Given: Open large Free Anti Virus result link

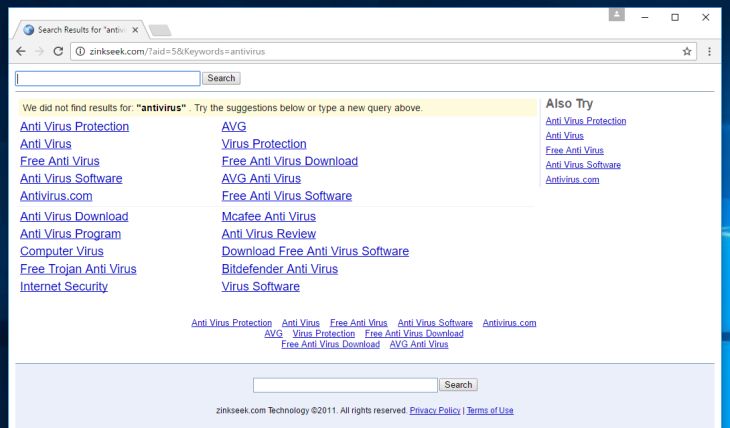Looking at the screenshot, I should tap(60, 161).
